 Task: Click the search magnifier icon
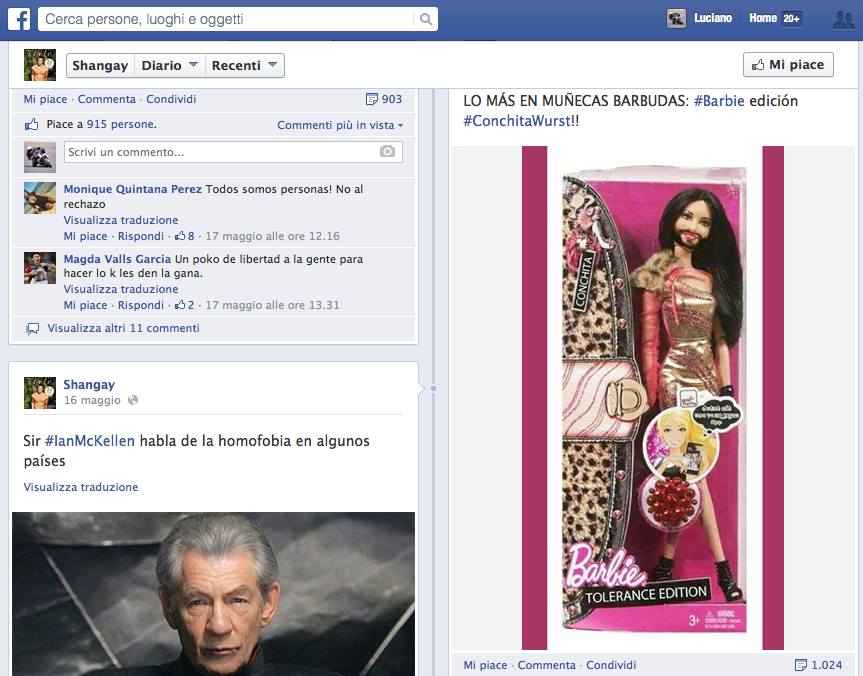426,19
